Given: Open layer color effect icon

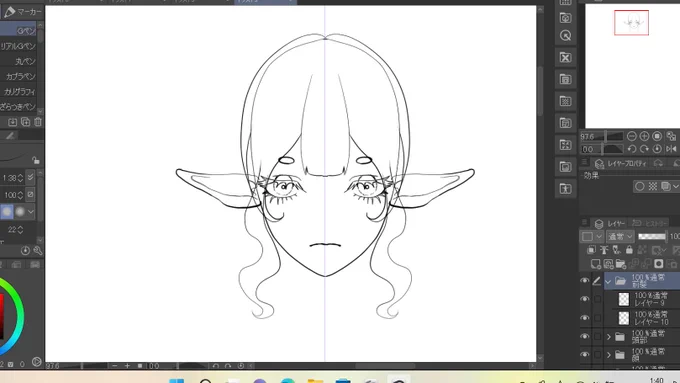Looking at the screenshot, I should [666, 187].
